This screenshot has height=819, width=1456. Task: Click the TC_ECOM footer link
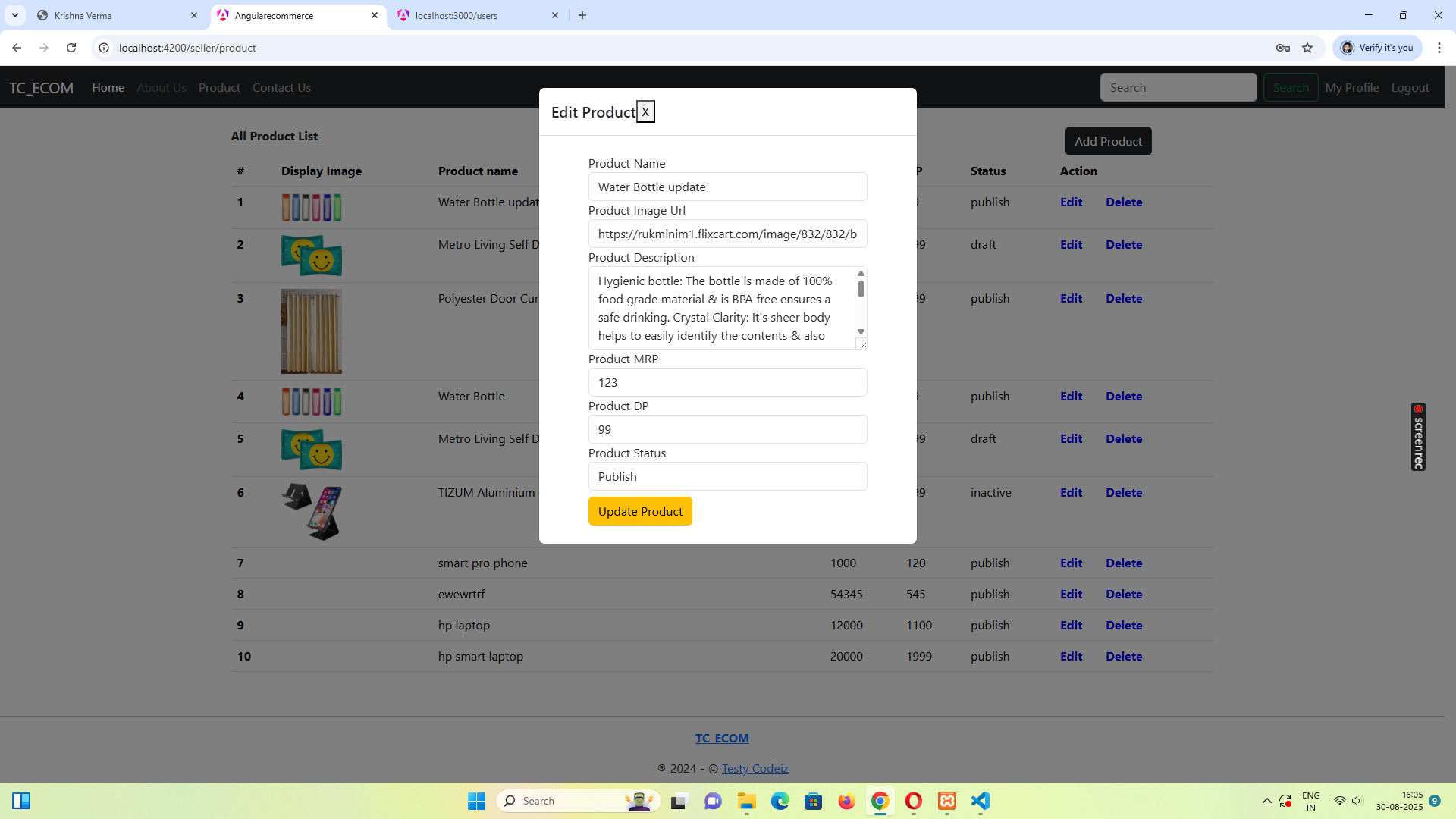tap(722, 738)
